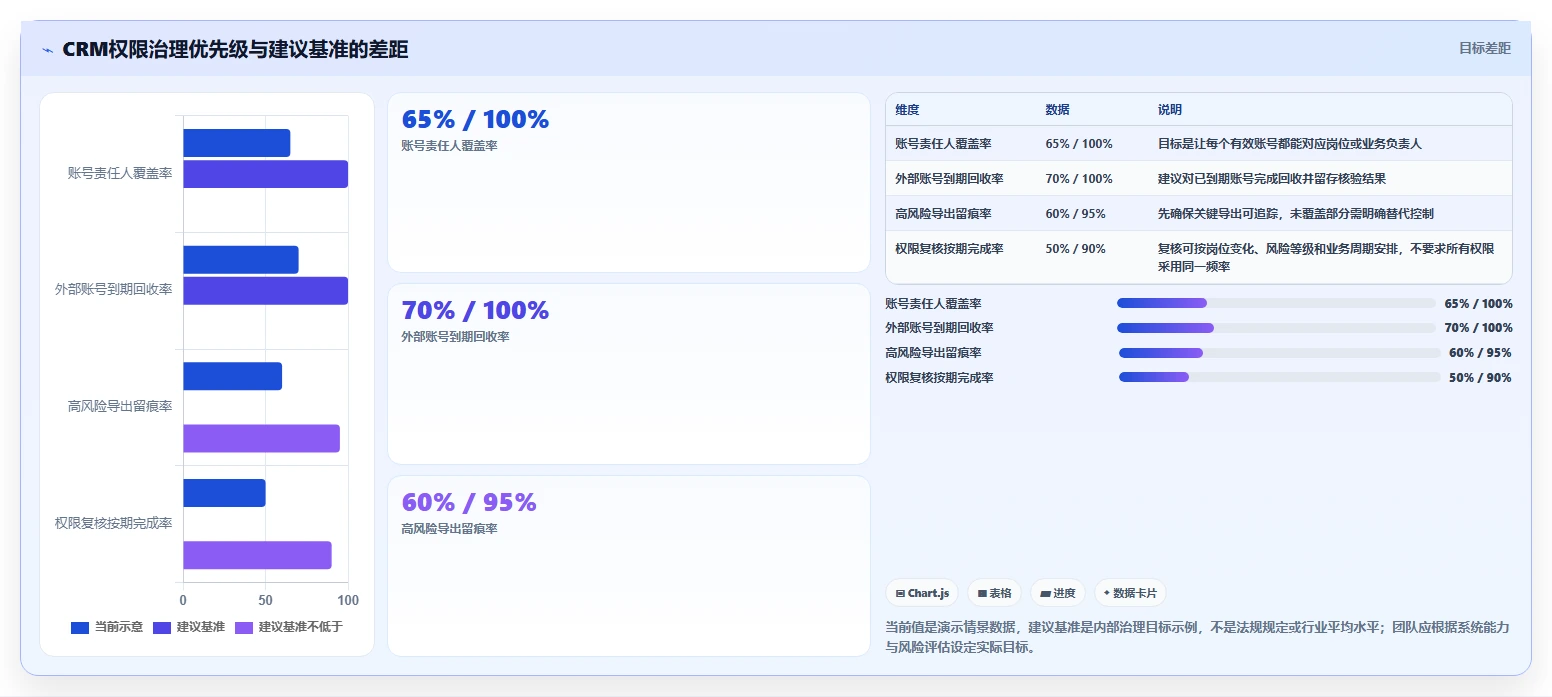Click 高风险导出留痕率 label on chart axis
This screenshot has width=1552, height=697.
click(x=120, y=406)
